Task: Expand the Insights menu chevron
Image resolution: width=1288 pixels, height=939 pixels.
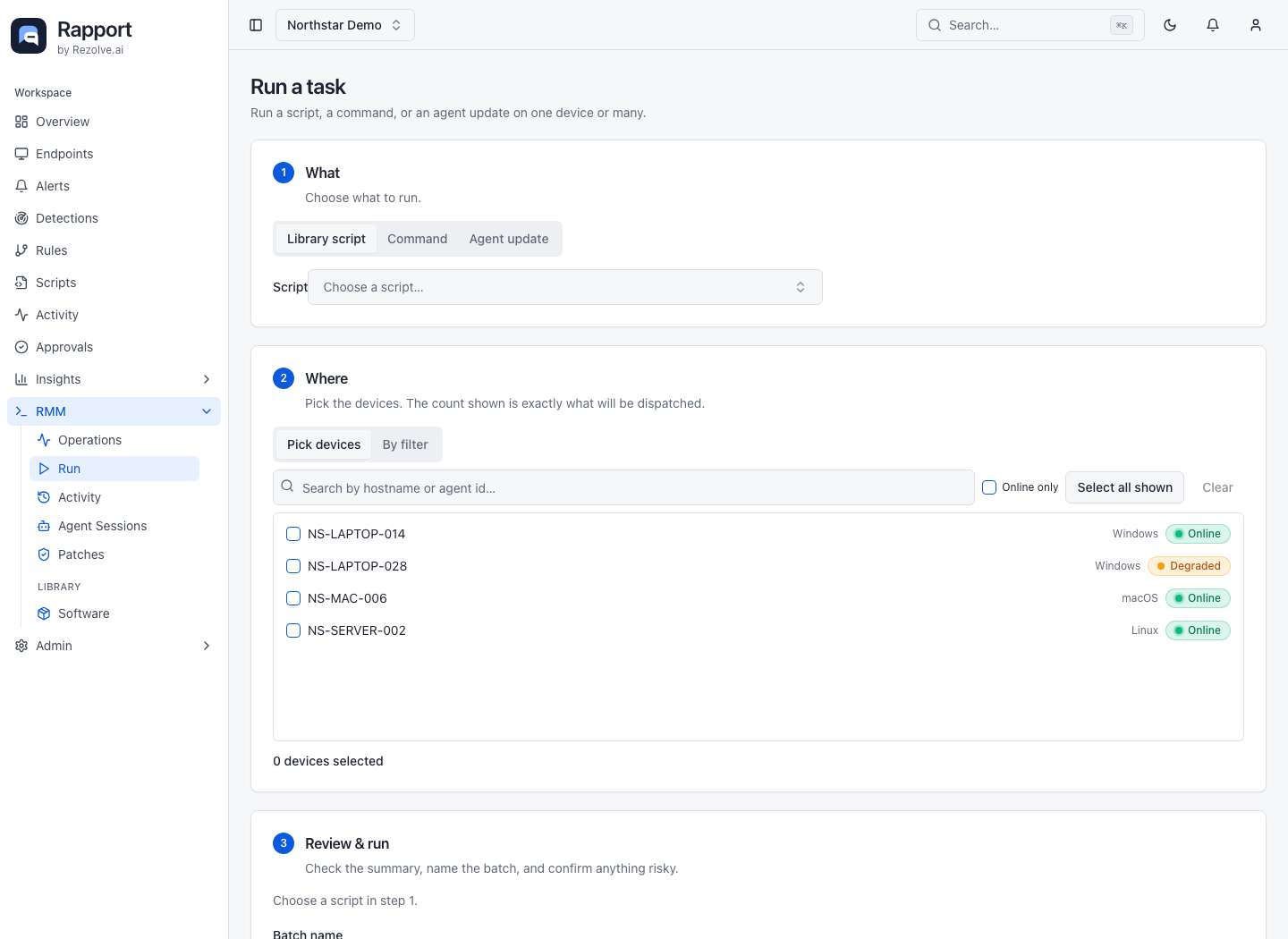Action: [207, 379]
